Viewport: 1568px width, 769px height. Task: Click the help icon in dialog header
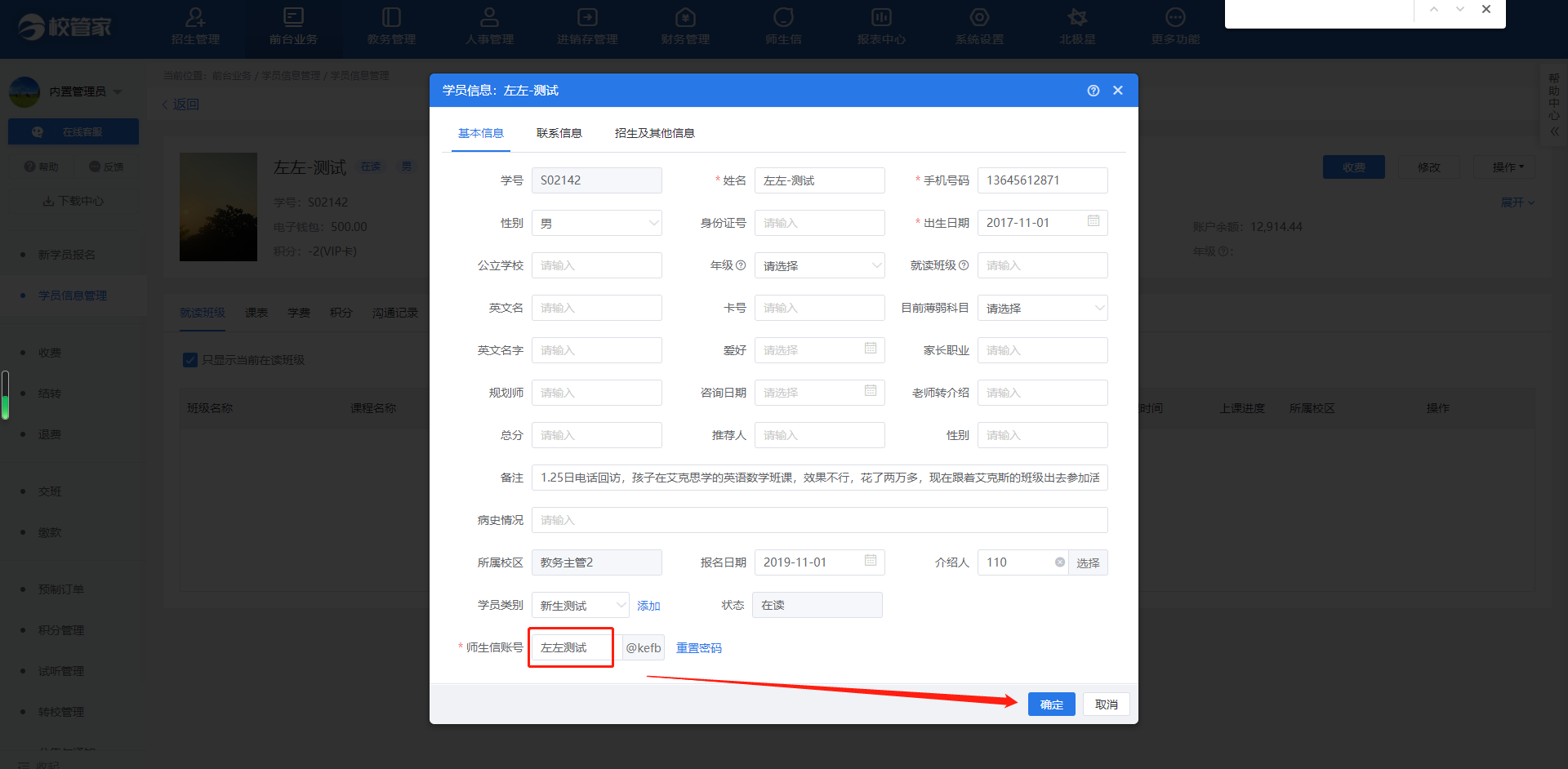coord(1094,91)
